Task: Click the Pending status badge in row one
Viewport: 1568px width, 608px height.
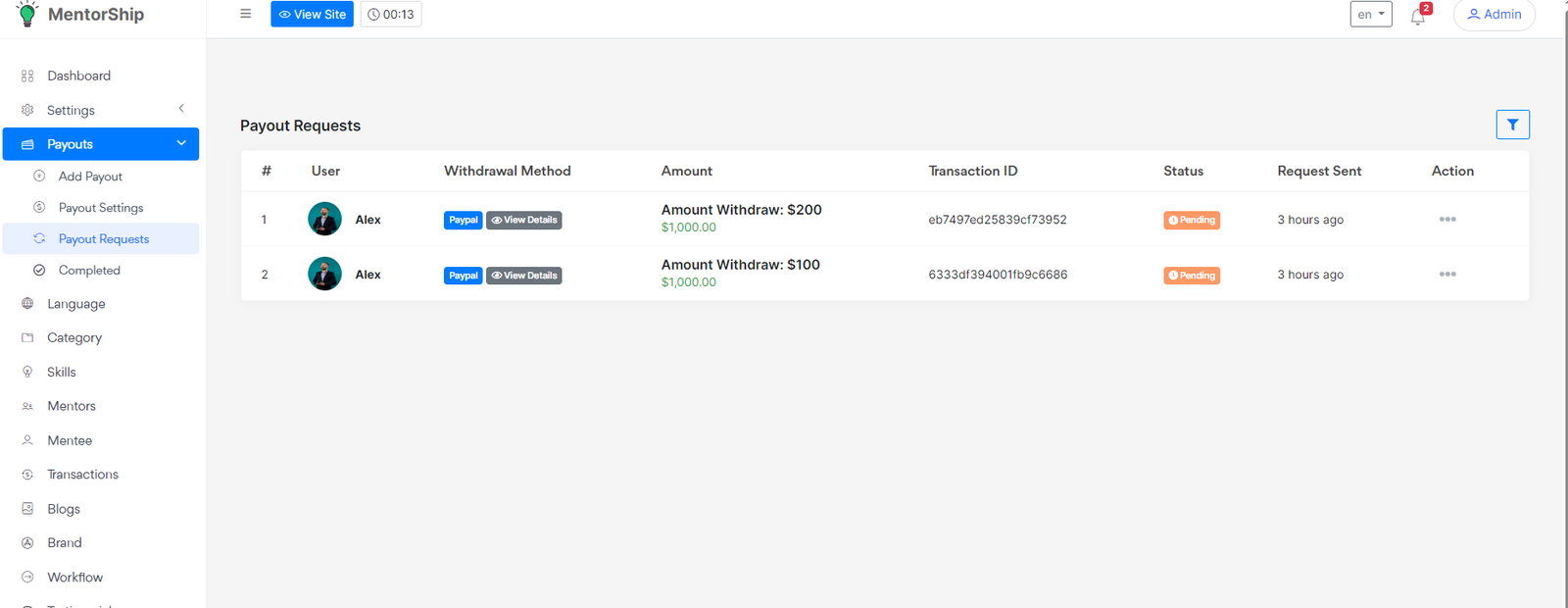Action: tap(1192, 220)
